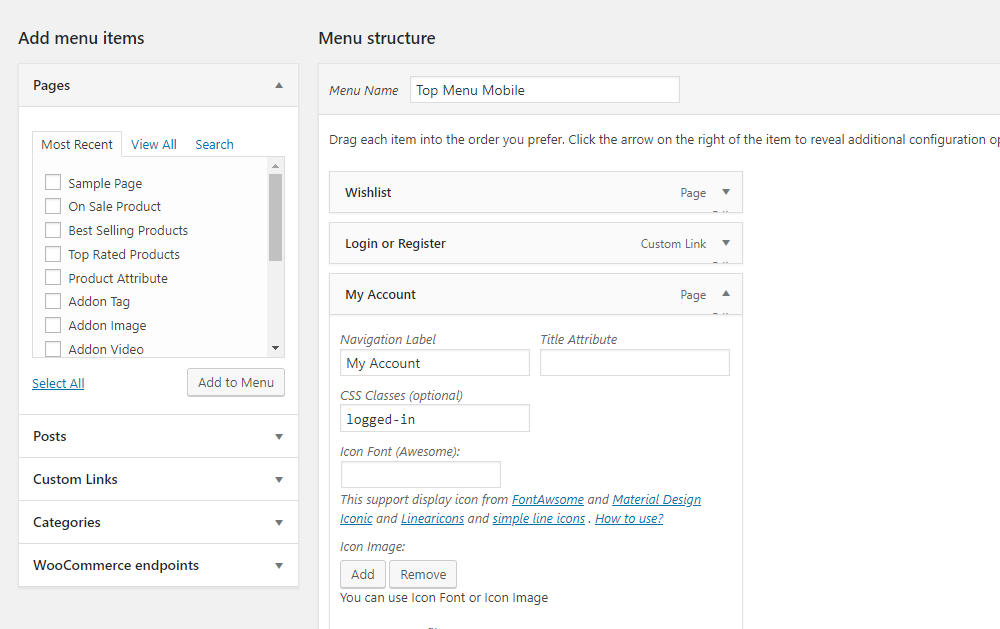
Task: Click the Remove icon image button
Action: tap(423, 574)
